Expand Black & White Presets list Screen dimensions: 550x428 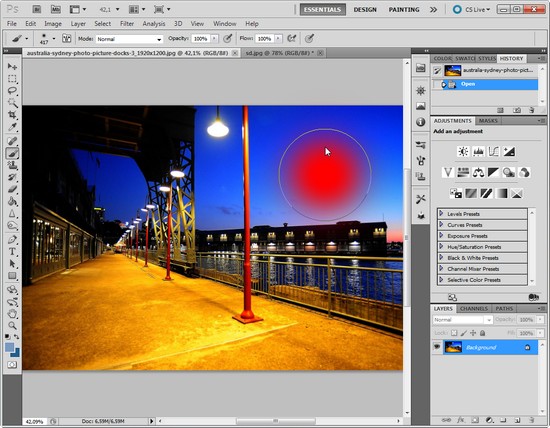click(x=441, y=258)
